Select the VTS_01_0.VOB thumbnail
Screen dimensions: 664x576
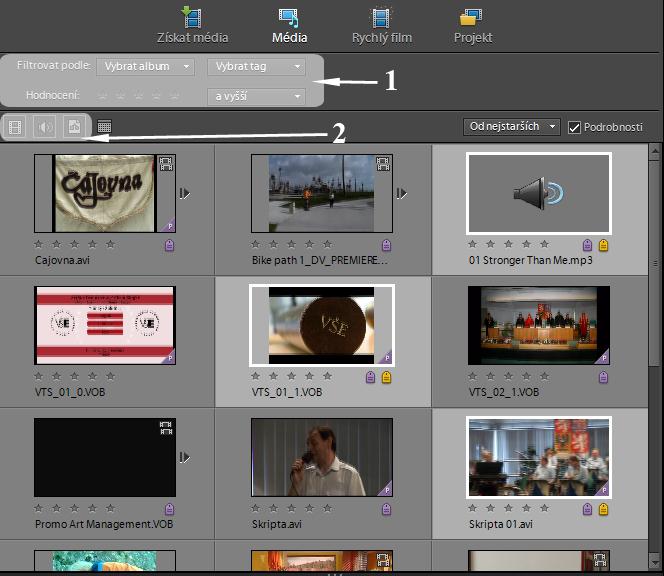tap(105, 325)
